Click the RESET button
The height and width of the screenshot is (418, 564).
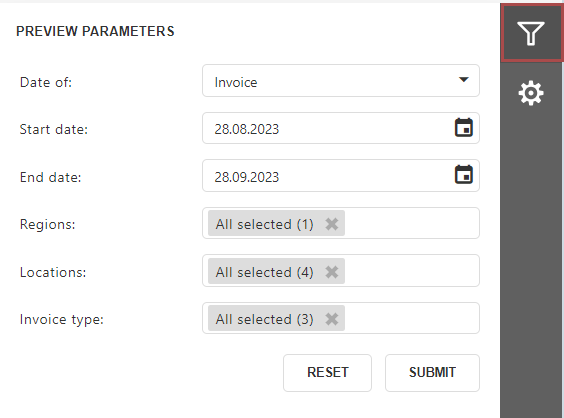(x=327, y=373)
